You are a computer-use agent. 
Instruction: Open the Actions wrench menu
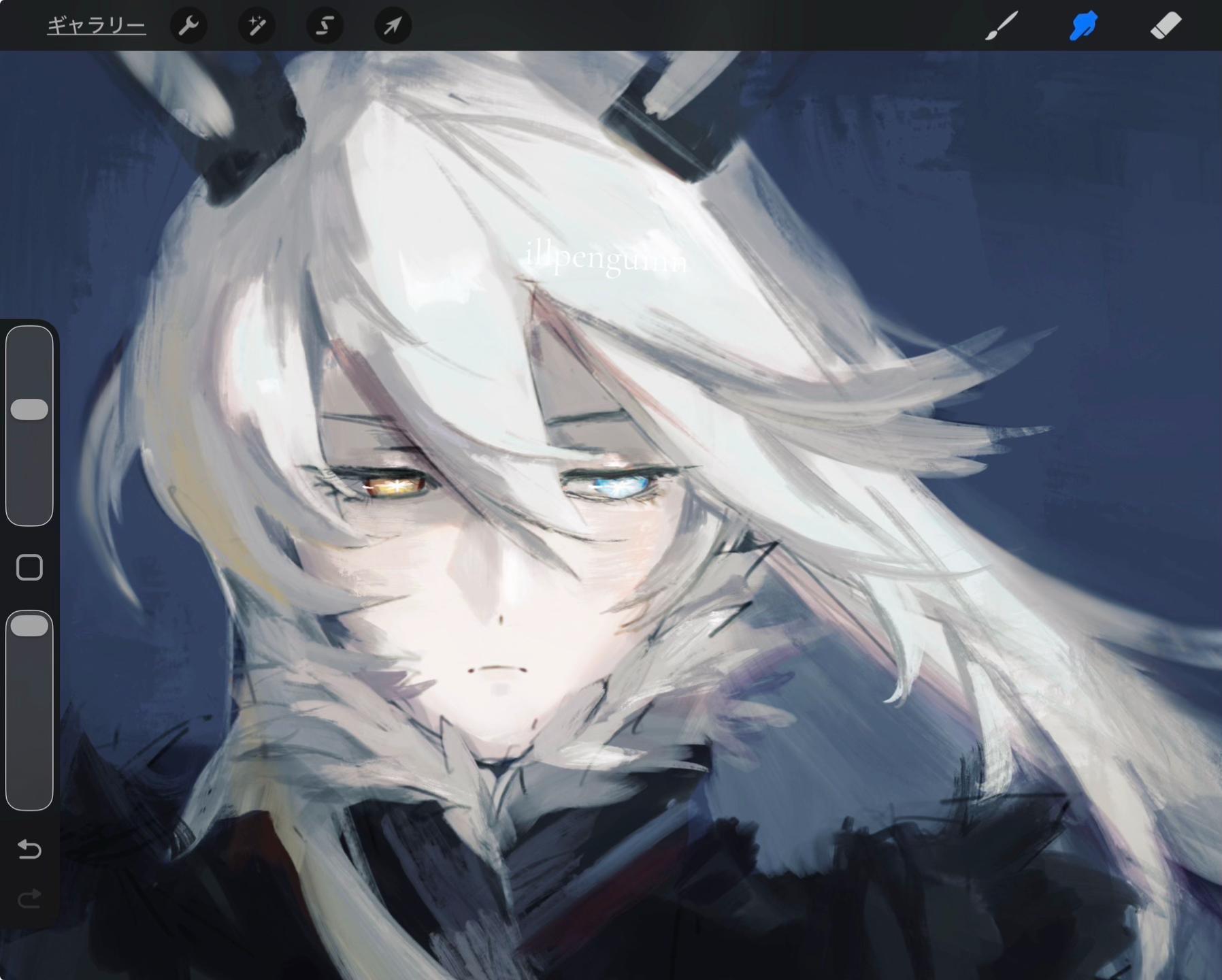[188, 26]
